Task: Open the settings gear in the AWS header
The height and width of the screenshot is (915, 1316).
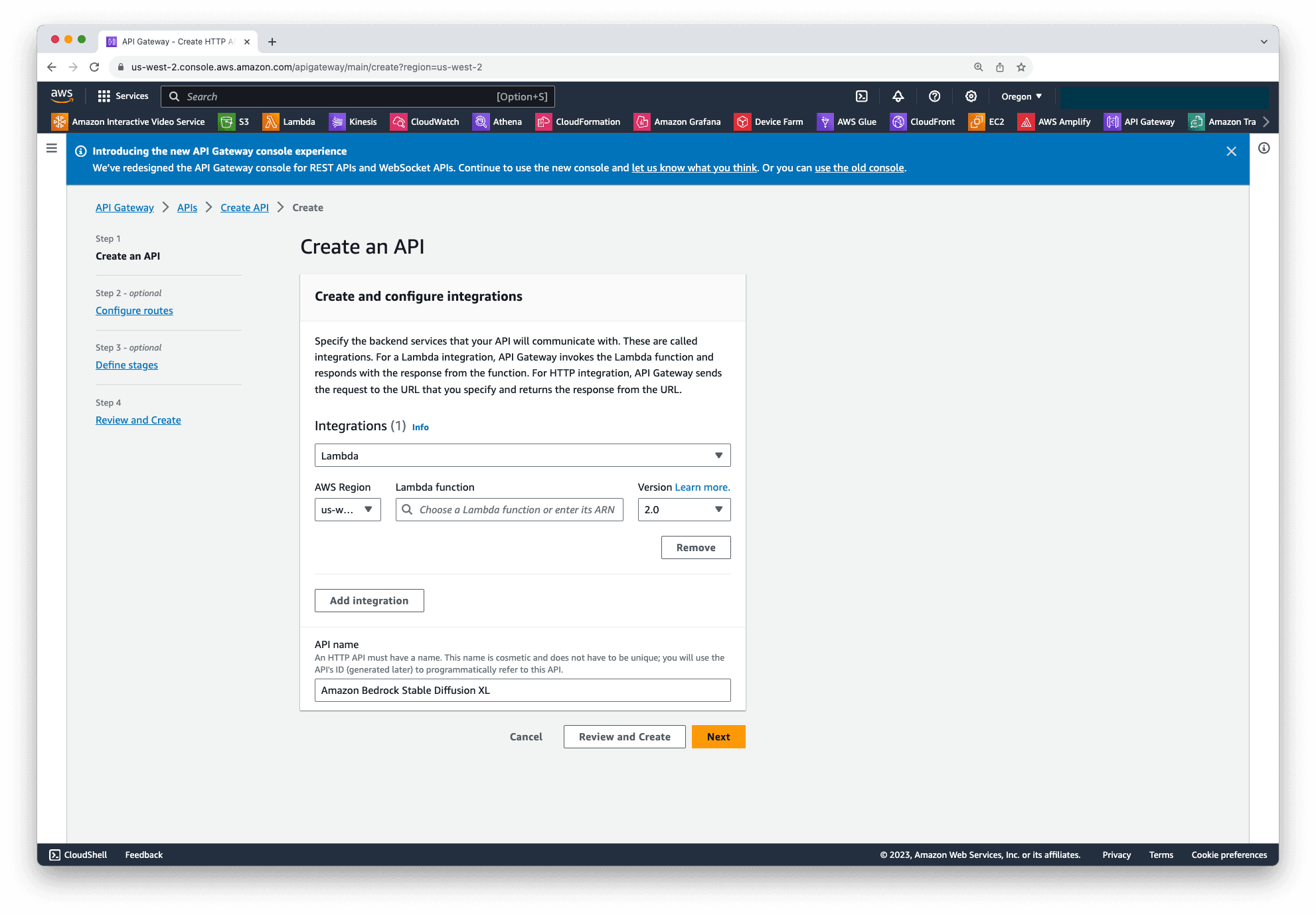Action: [x=971, y=96]
